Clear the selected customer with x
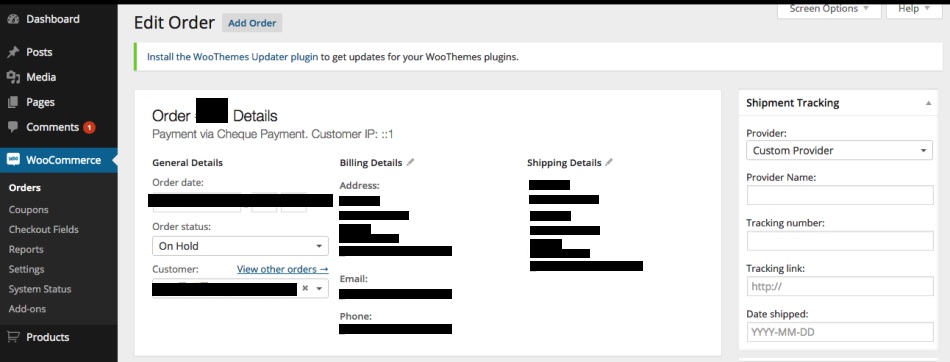This screenshot has width=950, height=362. pos(305,289)
